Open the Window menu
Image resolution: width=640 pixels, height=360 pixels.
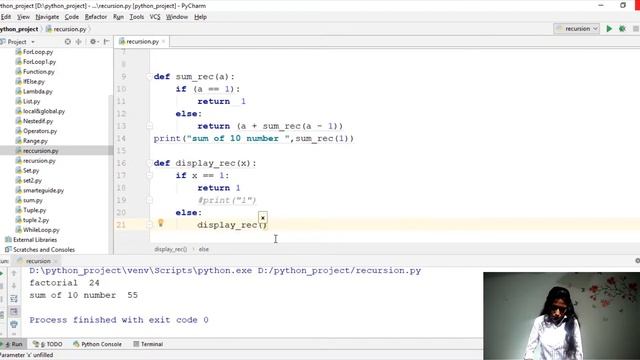177,17
